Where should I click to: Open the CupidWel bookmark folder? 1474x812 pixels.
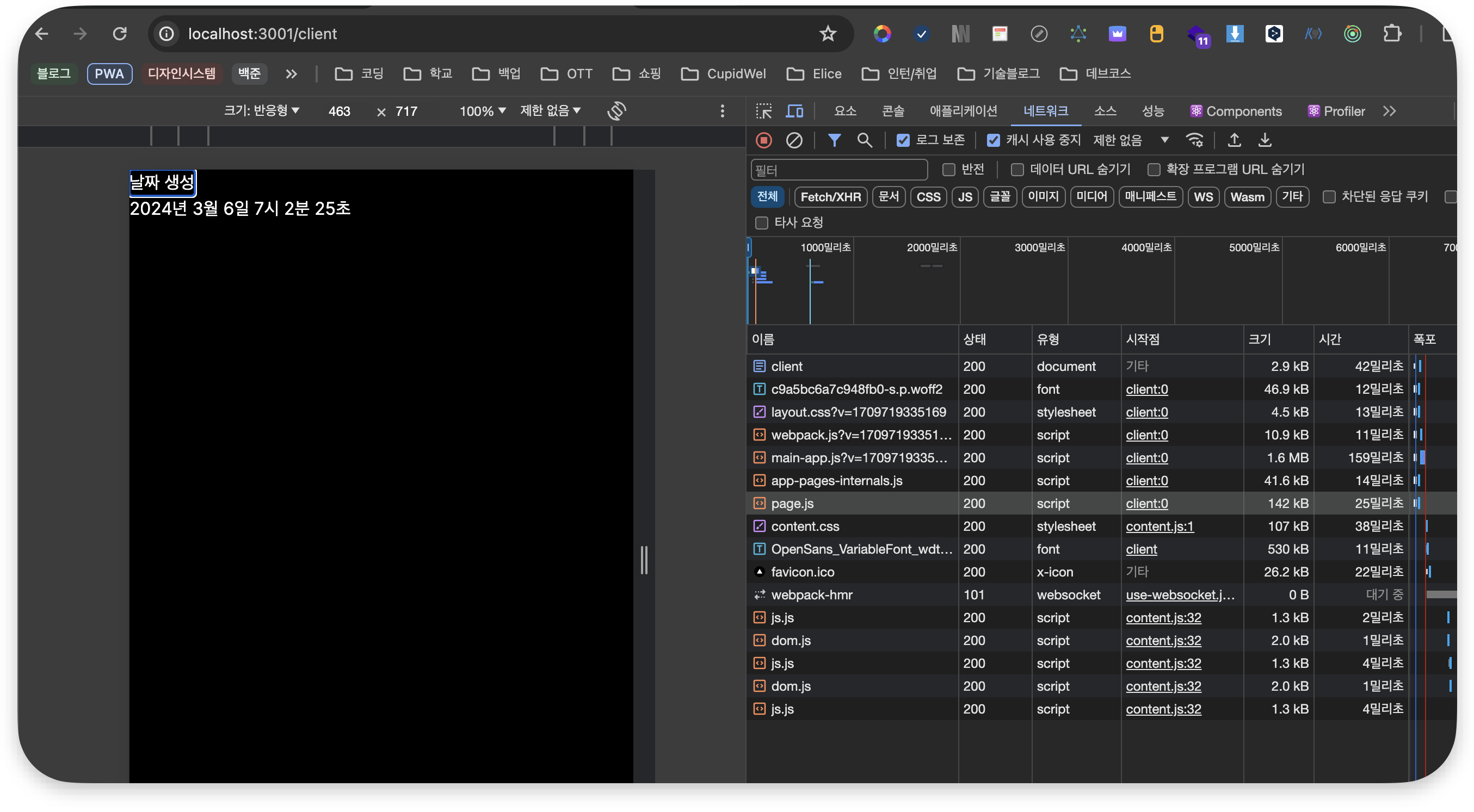pyautogui.click(x=723, y=74)
